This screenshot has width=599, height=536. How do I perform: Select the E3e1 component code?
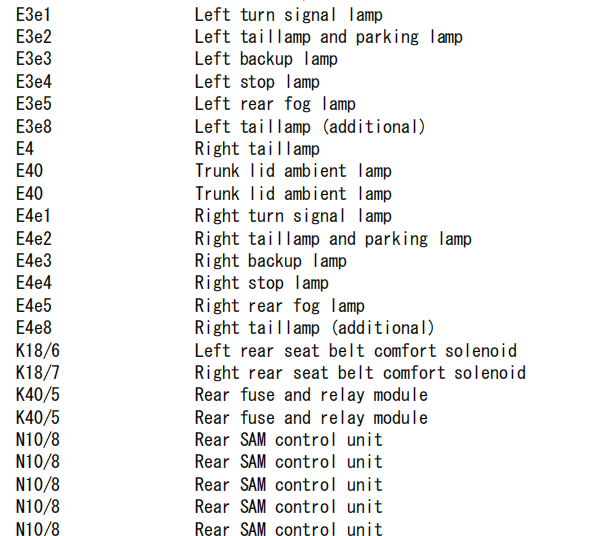point(33,15)
